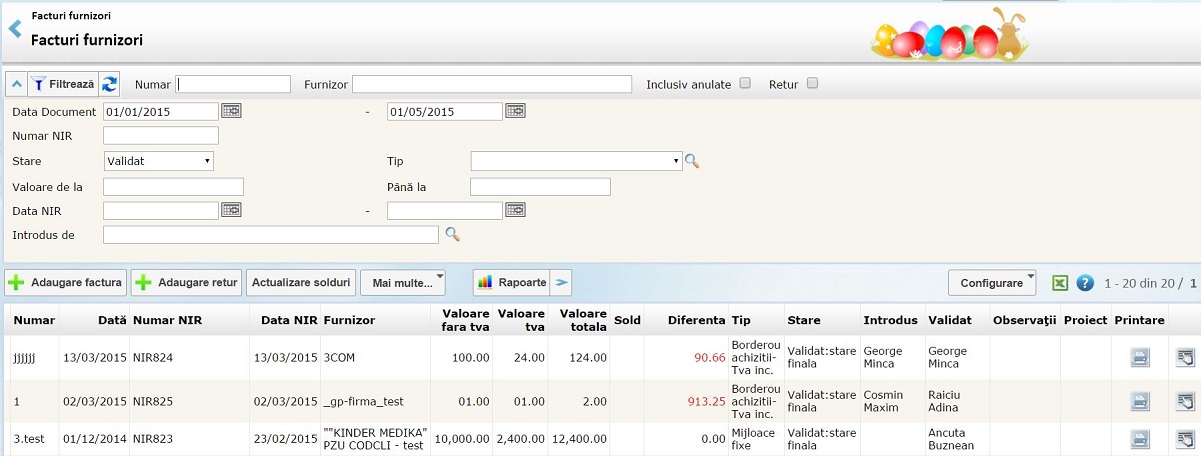Click the back arrow beside Facturi furnizori

(x=14, y=29)
